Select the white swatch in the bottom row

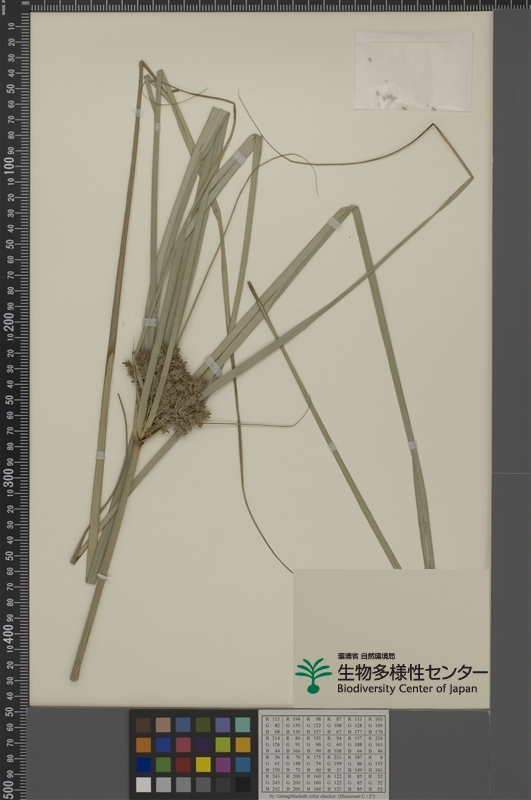point(144,784)
